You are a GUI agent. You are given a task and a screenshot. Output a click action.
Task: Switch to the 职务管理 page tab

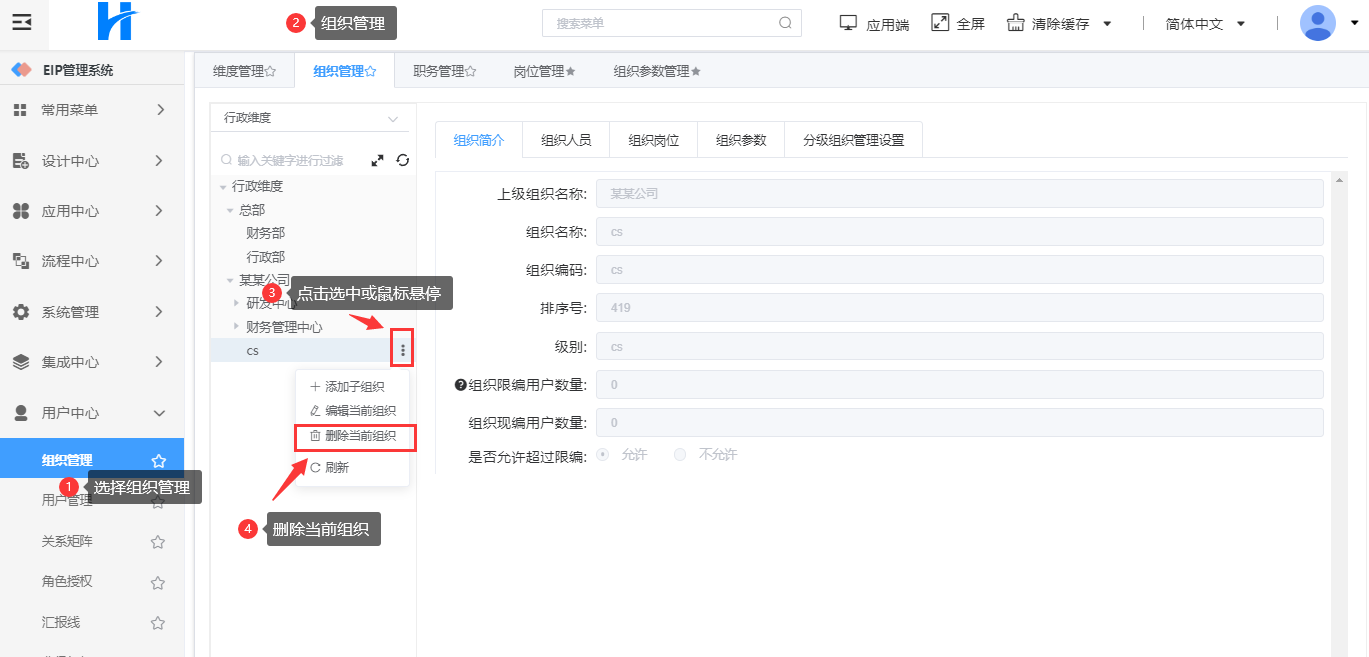point(444,71)
